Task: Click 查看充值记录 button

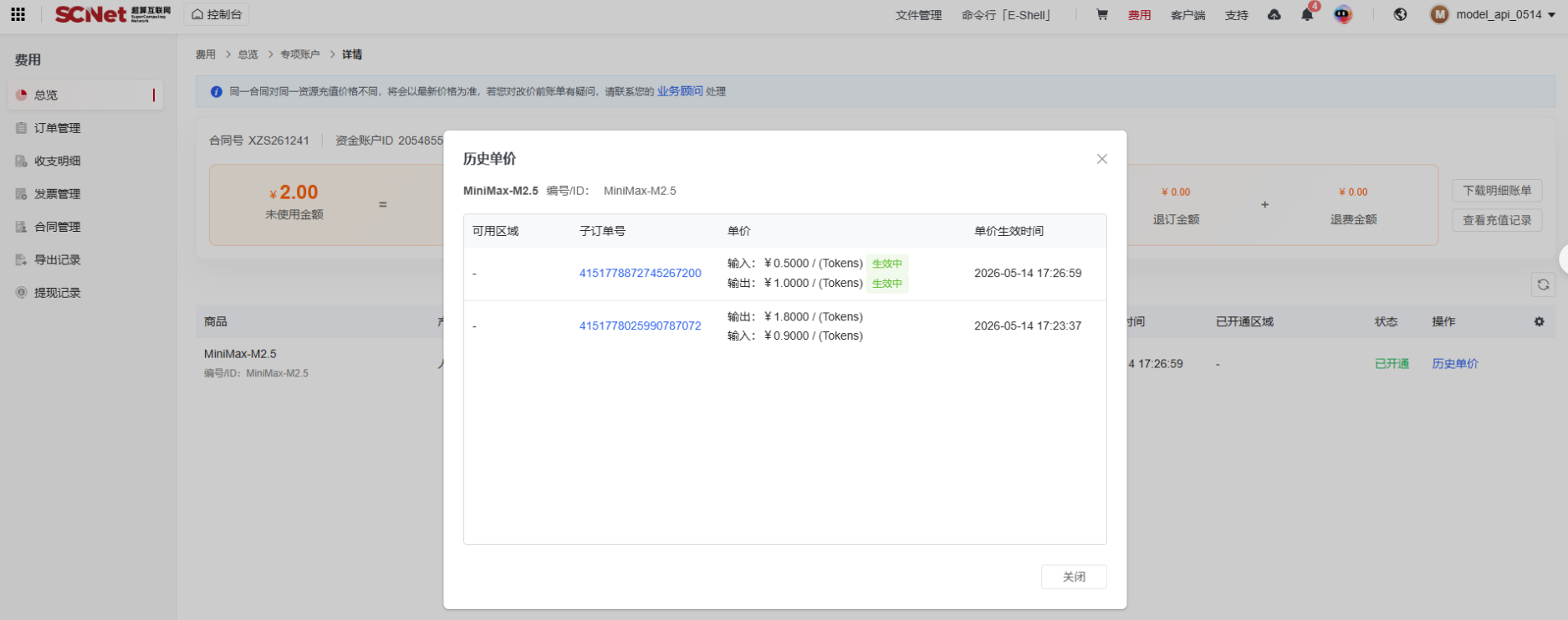Action: coord(1497,220)
